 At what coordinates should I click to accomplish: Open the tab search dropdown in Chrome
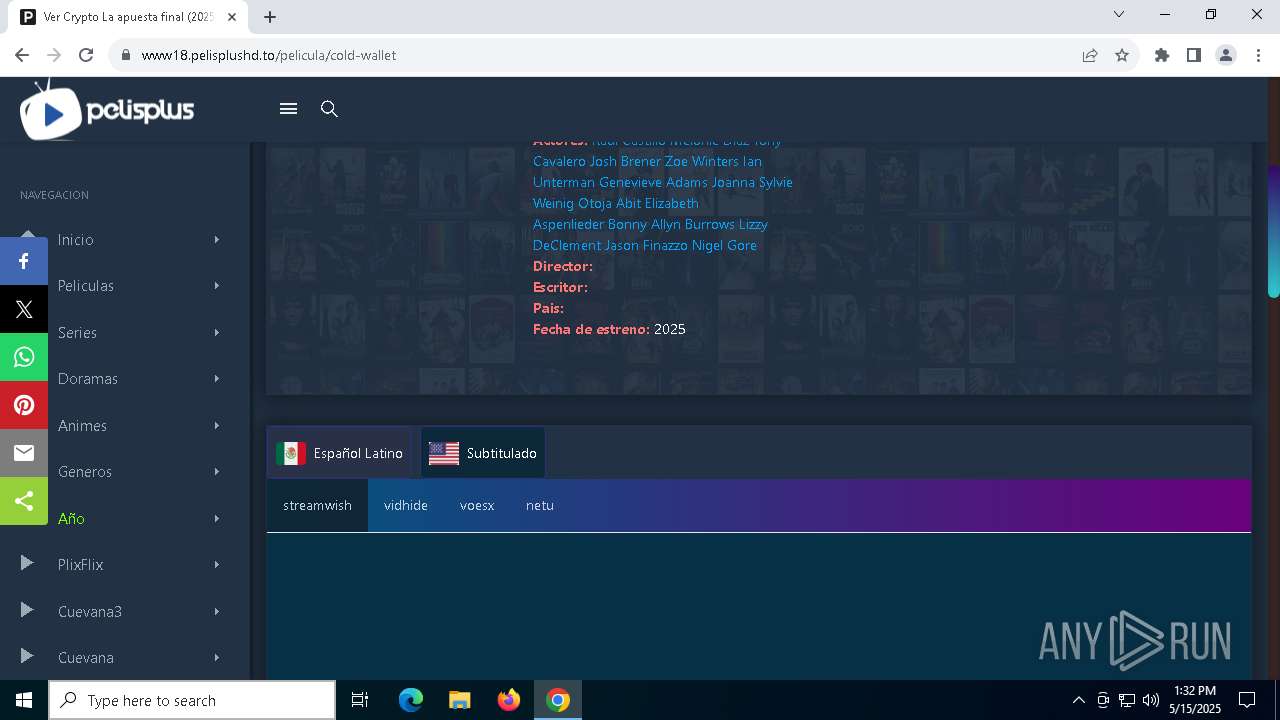1119,15
